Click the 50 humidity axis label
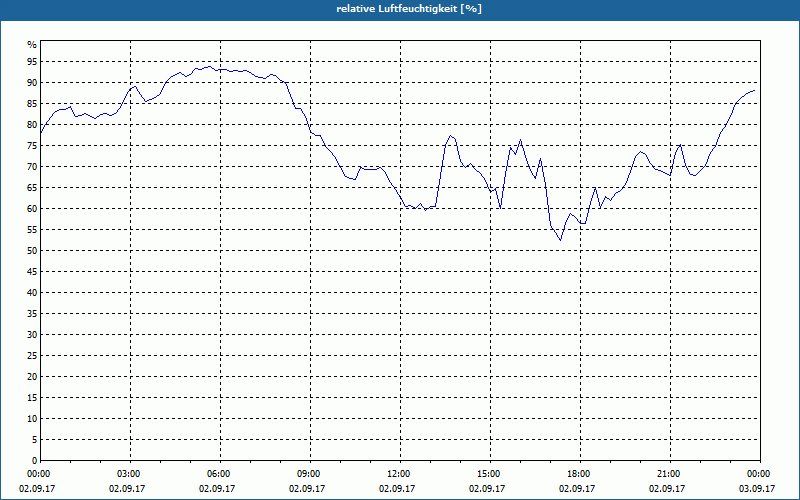The width and height of the screenshot is (800, 500). pos(32,251)
